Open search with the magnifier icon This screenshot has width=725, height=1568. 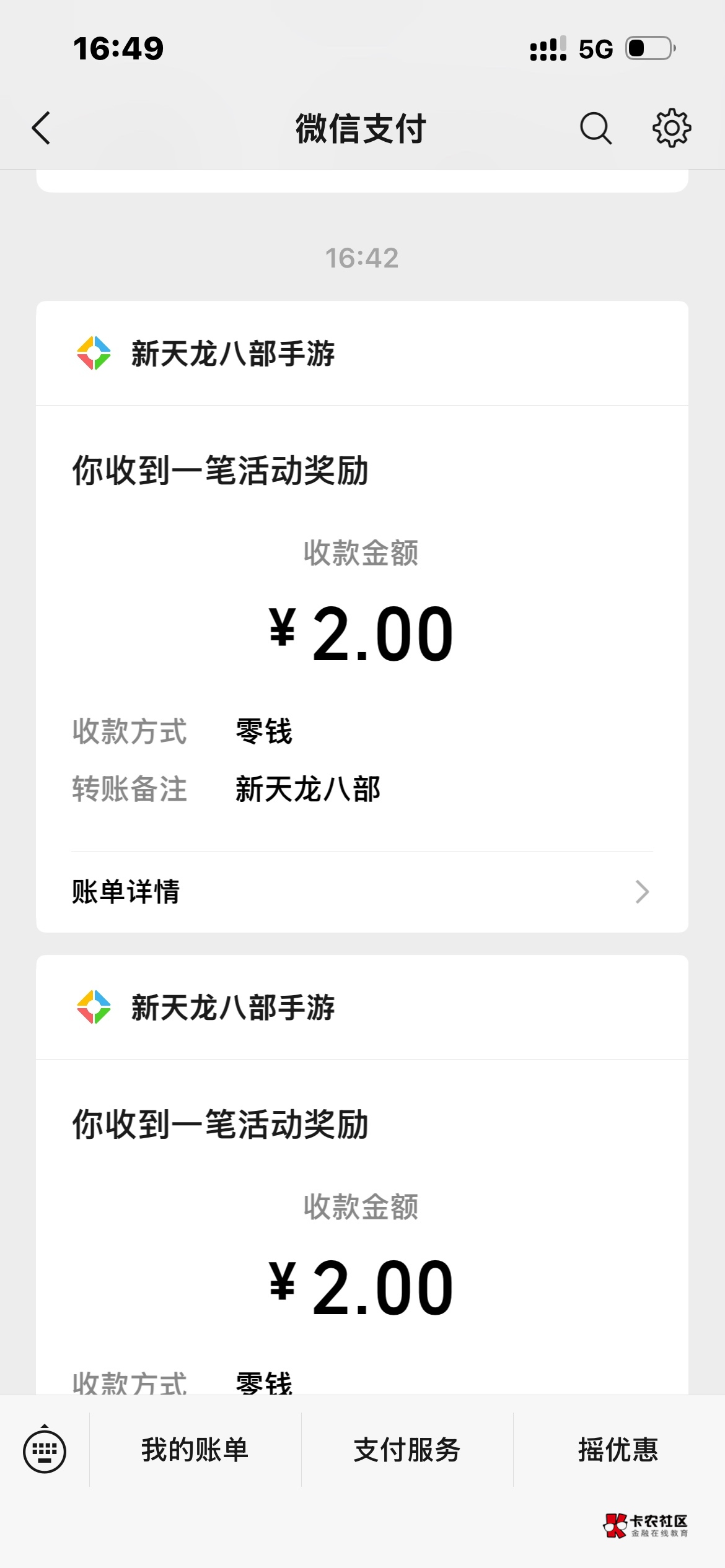tap(595, 128)
